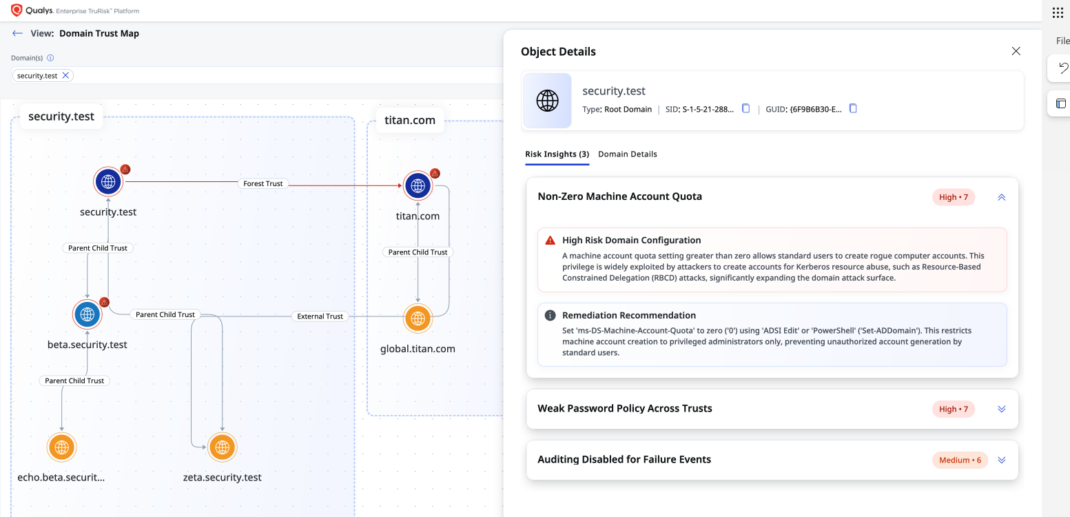Viewport: 1070px width, 517px height.
Task: Click the 'Remediation Recommendation' heading
Action: pyautogui.click(x=629, y=315)
